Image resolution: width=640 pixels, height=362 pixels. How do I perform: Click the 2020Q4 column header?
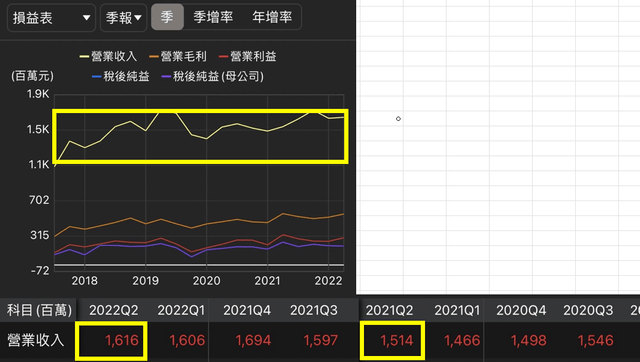[x=521, y=311]
